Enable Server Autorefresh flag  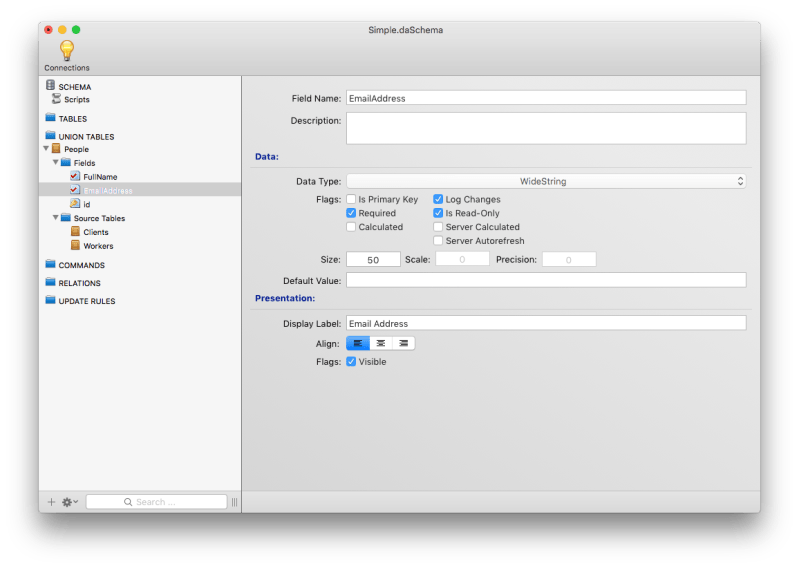click(x=438, y=240)
